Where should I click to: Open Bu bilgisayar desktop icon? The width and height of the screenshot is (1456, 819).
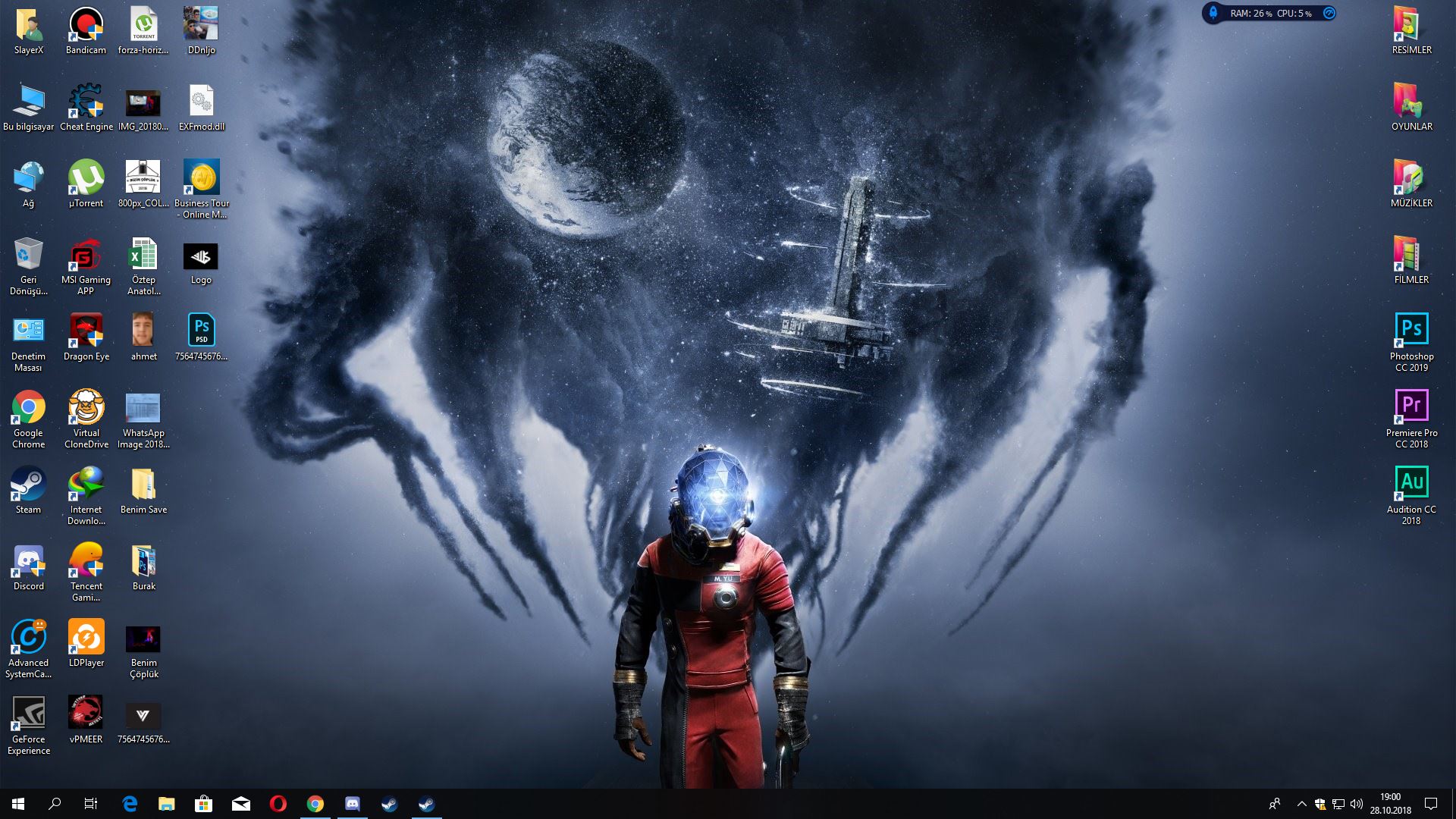[x=29, y=107]
